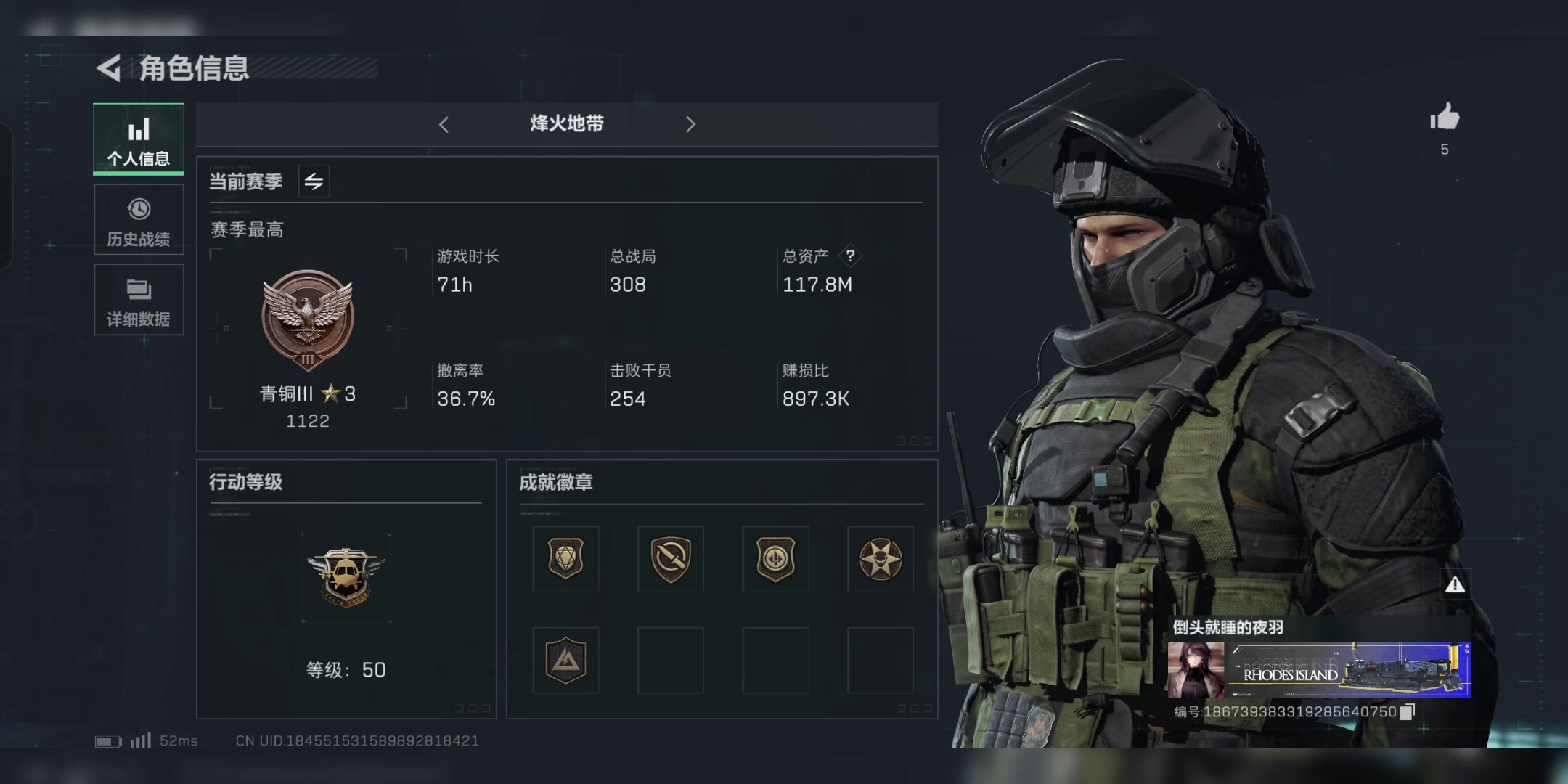The height and width of the screenshot is (784, 1568).
Task: Open the 详细数据 tab
Action: pos(139,300)
